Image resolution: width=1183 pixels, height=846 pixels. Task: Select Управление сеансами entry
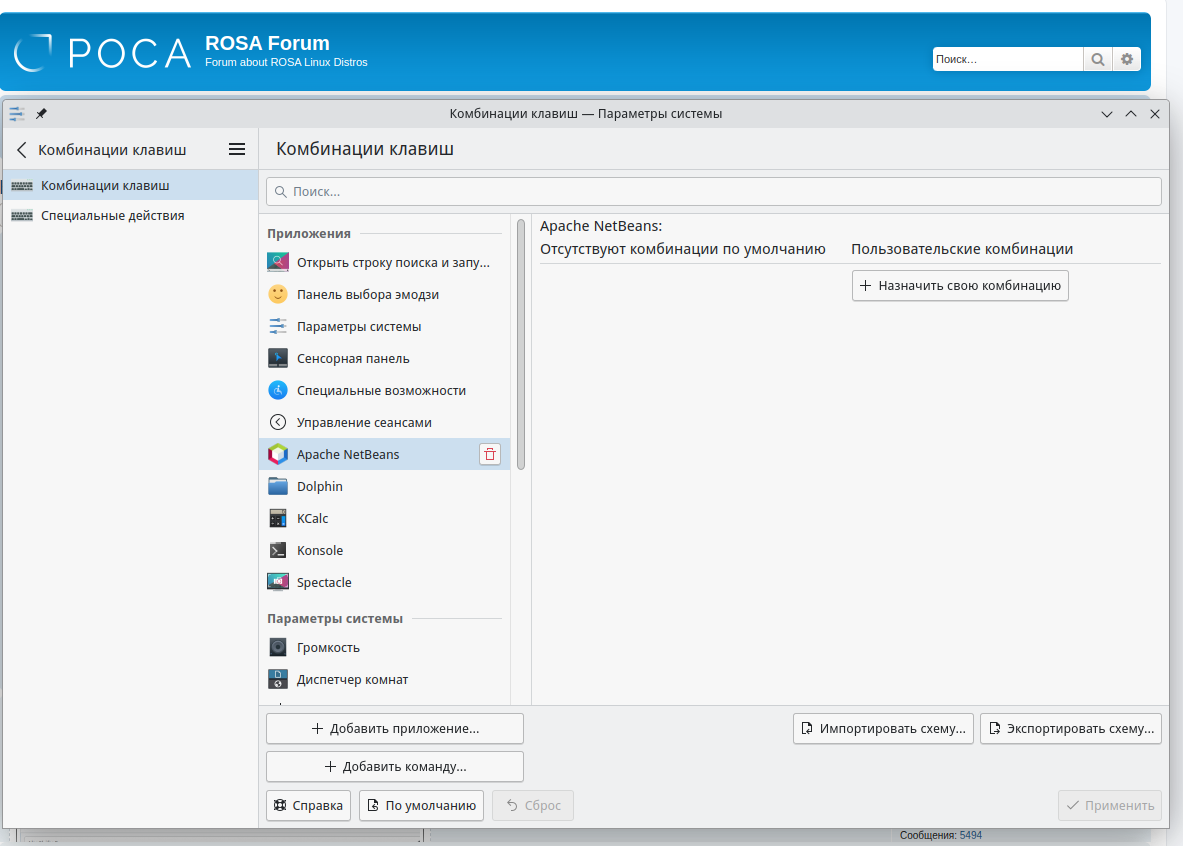coord(385,423)
